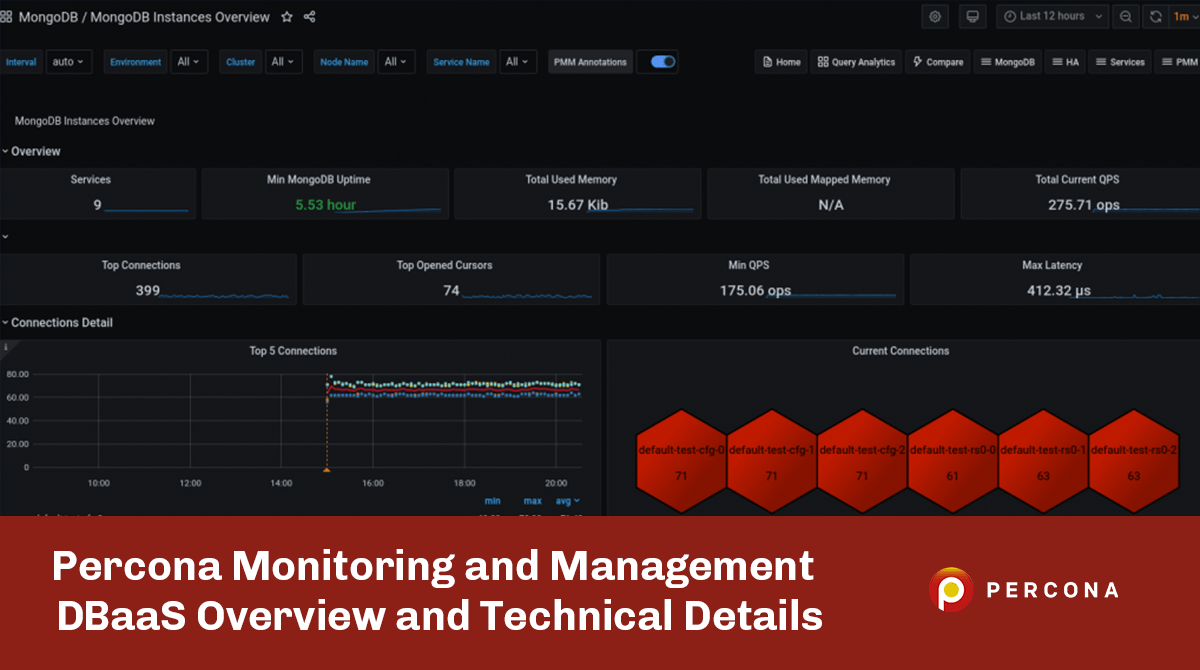Click the dashboards grid icon beside the title
This screenshot has width=1200, height=670.
pyautogui.click(x=6, y=17)
